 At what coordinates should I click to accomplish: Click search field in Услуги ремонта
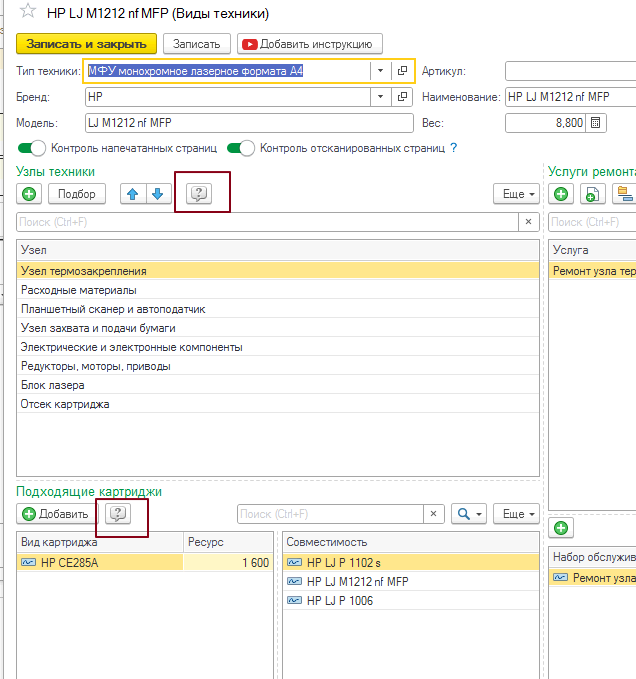point(592,222)
